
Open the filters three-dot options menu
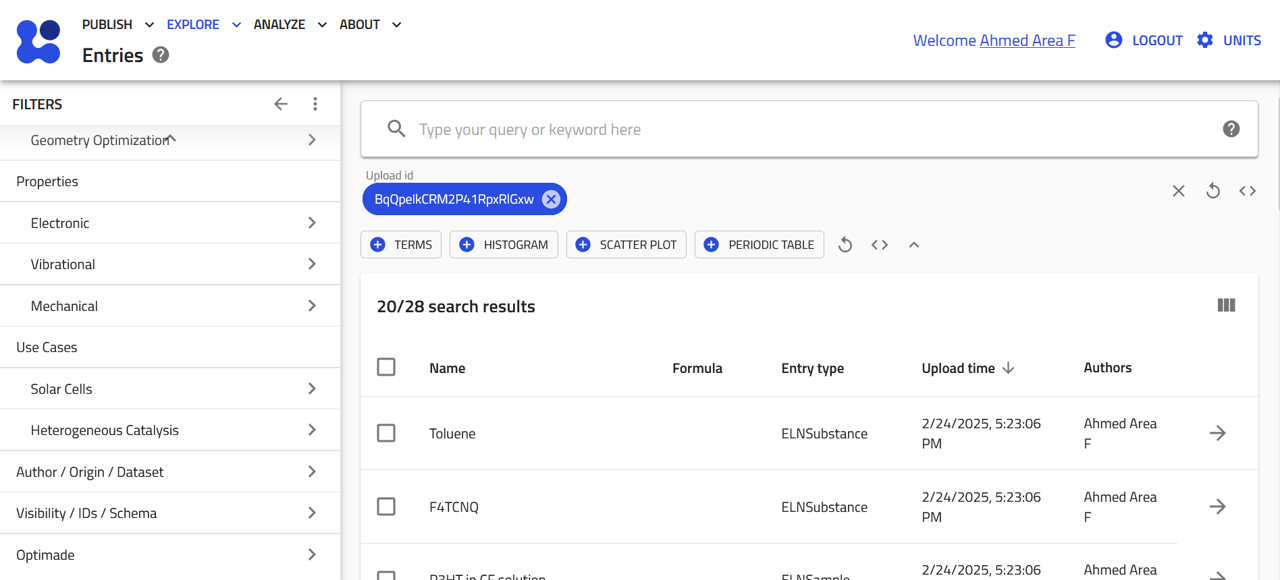click(315, 104)
